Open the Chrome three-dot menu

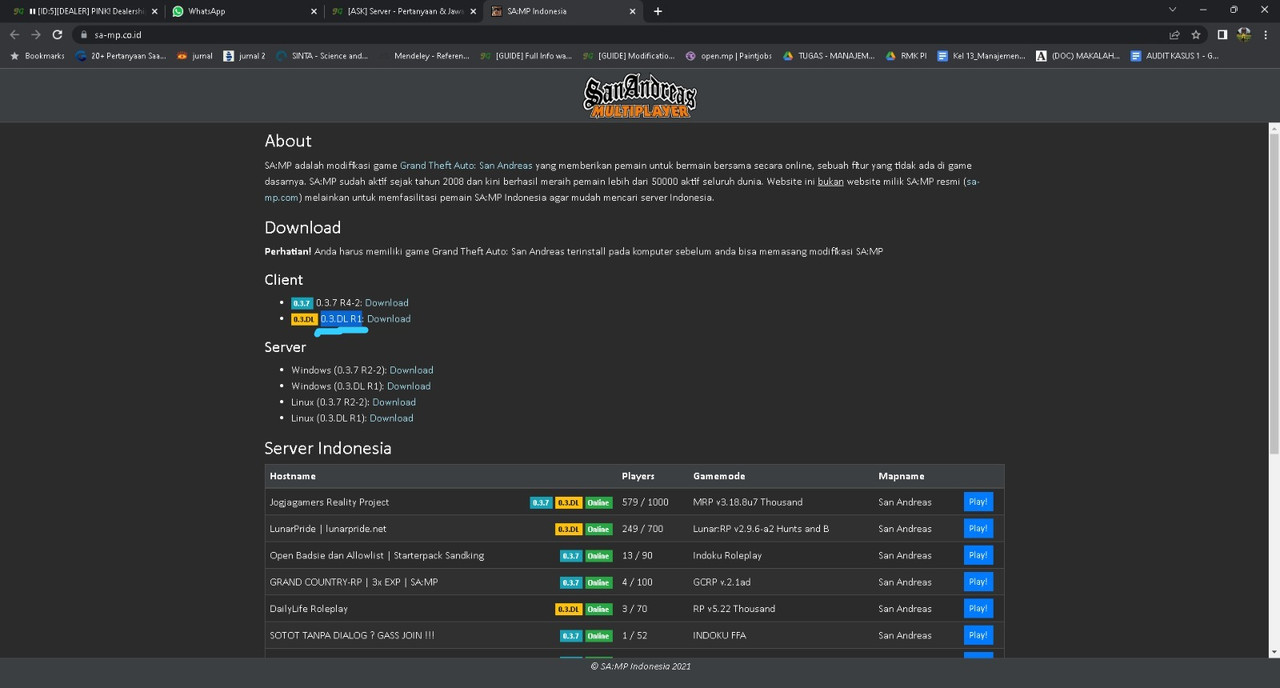click(1265, 34)
